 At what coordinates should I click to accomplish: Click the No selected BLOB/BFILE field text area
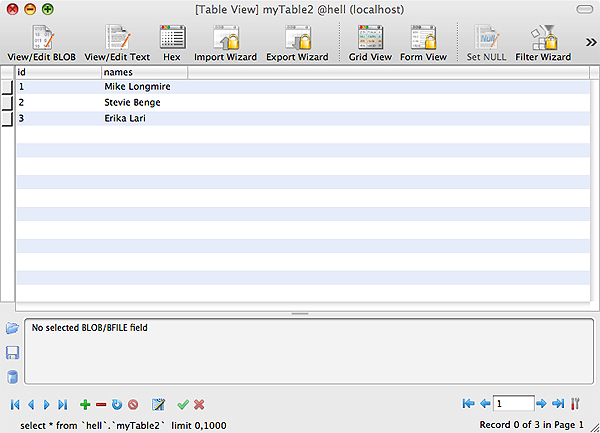tap(309, 351)
